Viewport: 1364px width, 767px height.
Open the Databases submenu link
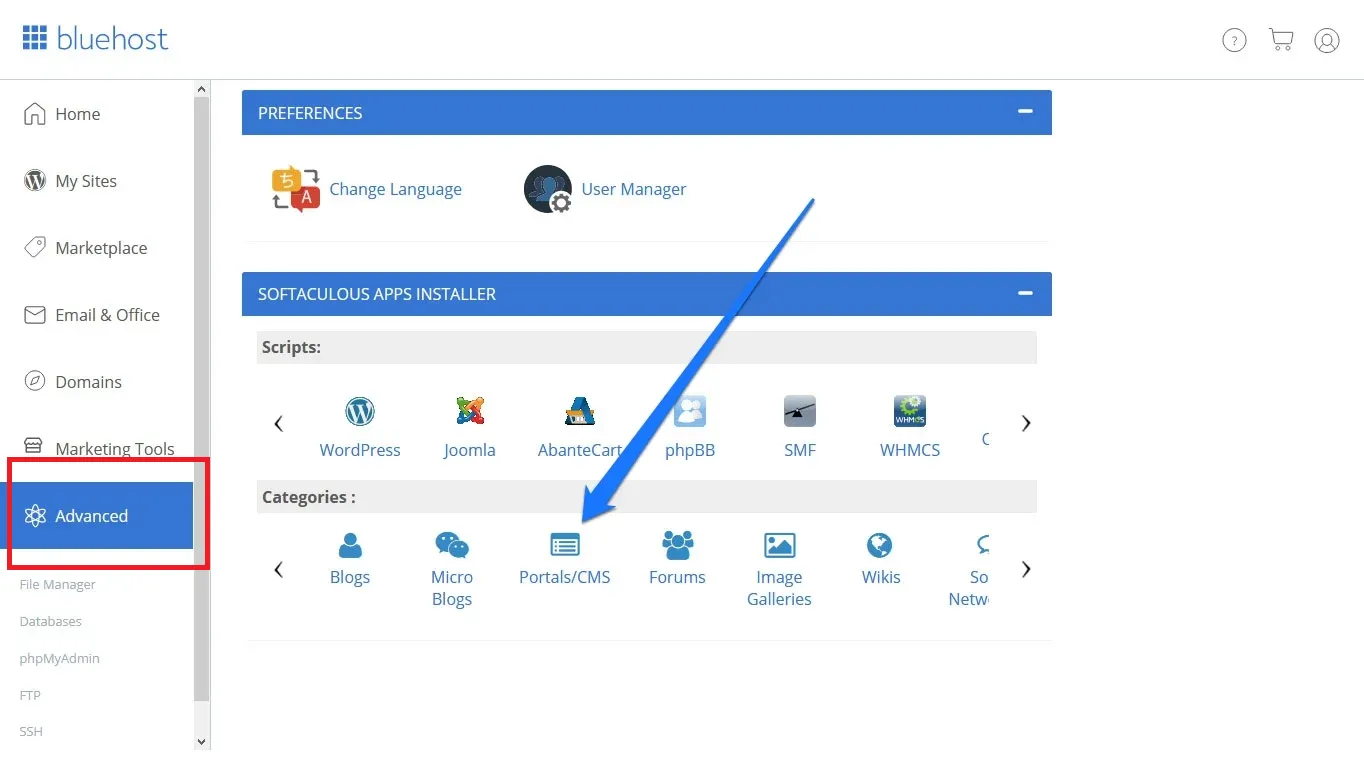51,621
